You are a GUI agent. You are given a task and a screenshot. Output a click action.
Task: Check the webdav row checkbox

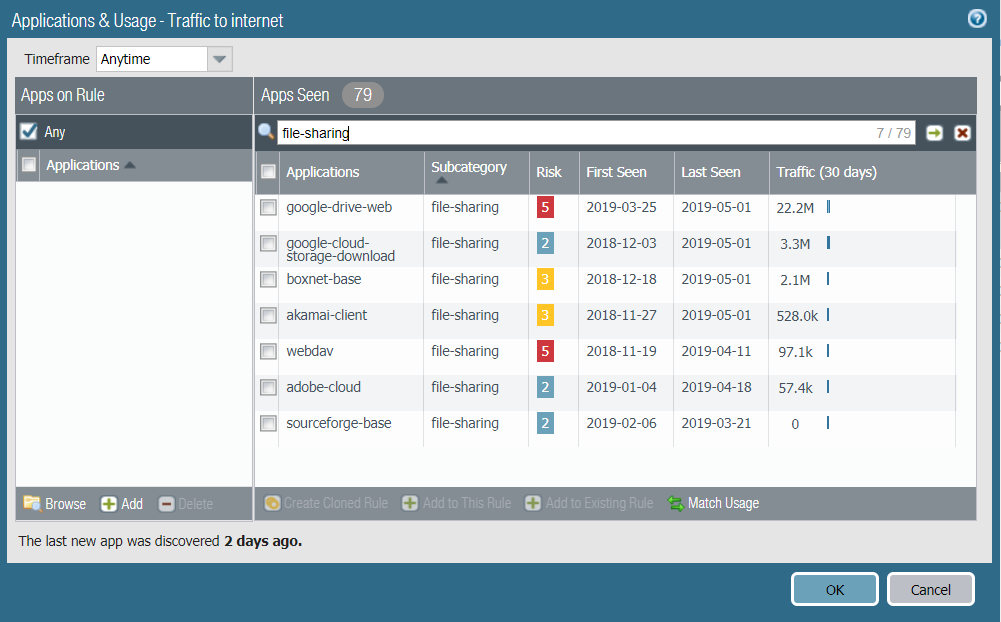pyautogui.click(x=268, y=351)
